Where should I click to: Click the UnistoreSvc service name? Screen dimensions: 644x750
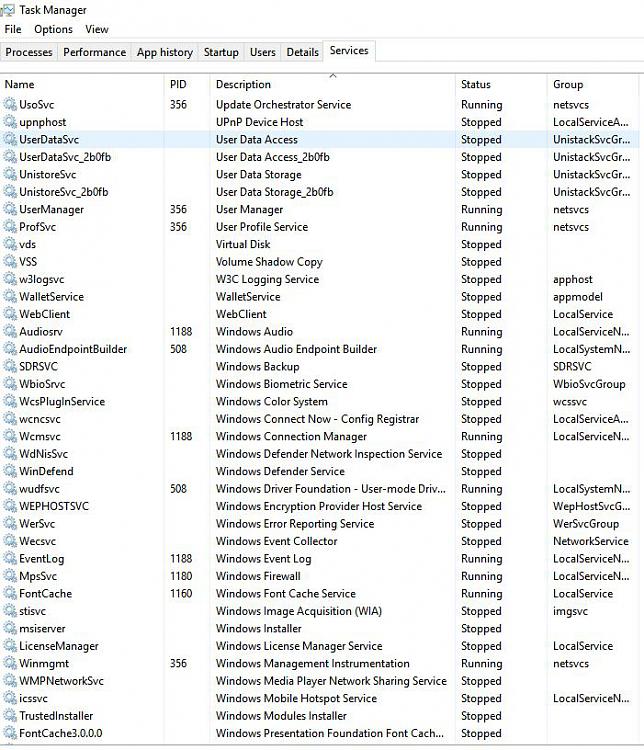(47, 174)
